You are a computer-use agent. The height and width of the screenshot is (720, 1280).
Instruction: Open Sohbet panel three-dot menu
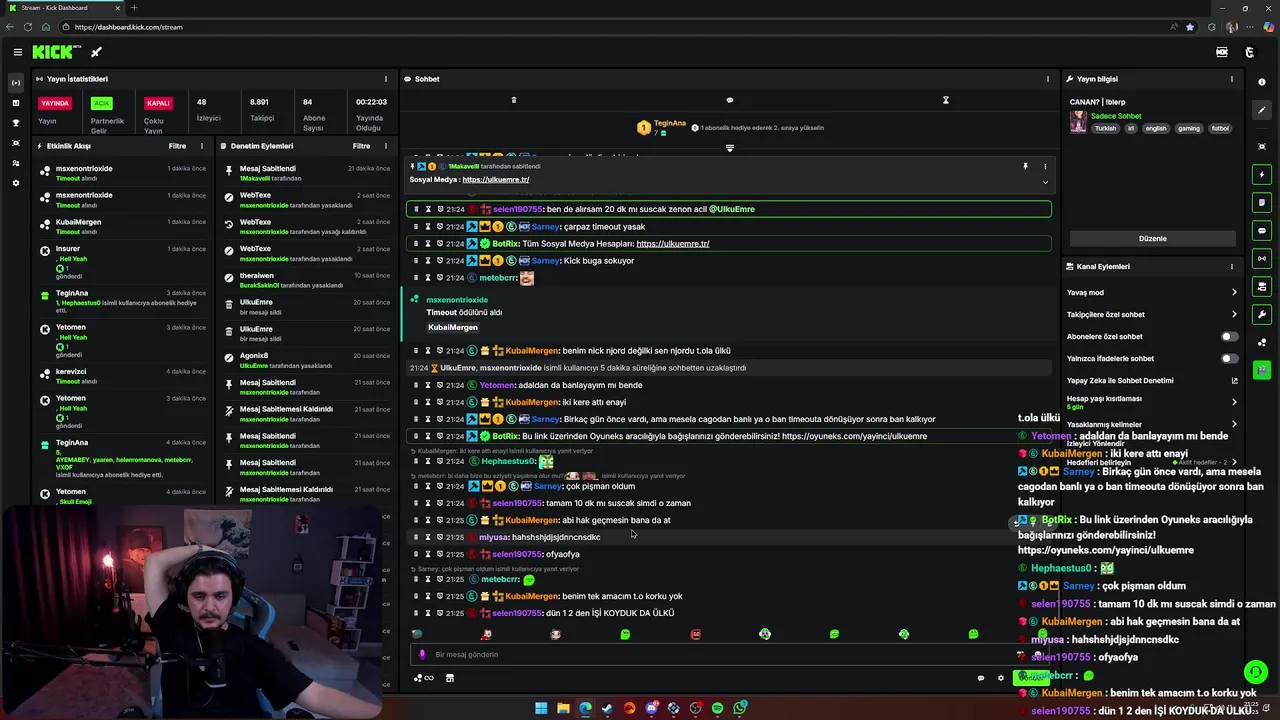[1048, 79]
